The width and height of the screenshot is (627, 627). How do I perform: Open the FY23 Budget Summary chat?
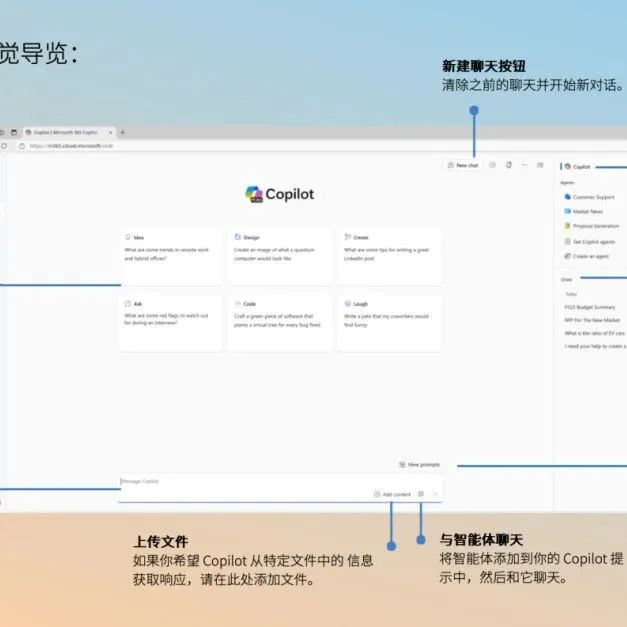pyautogui.click(x=590, y=308)
